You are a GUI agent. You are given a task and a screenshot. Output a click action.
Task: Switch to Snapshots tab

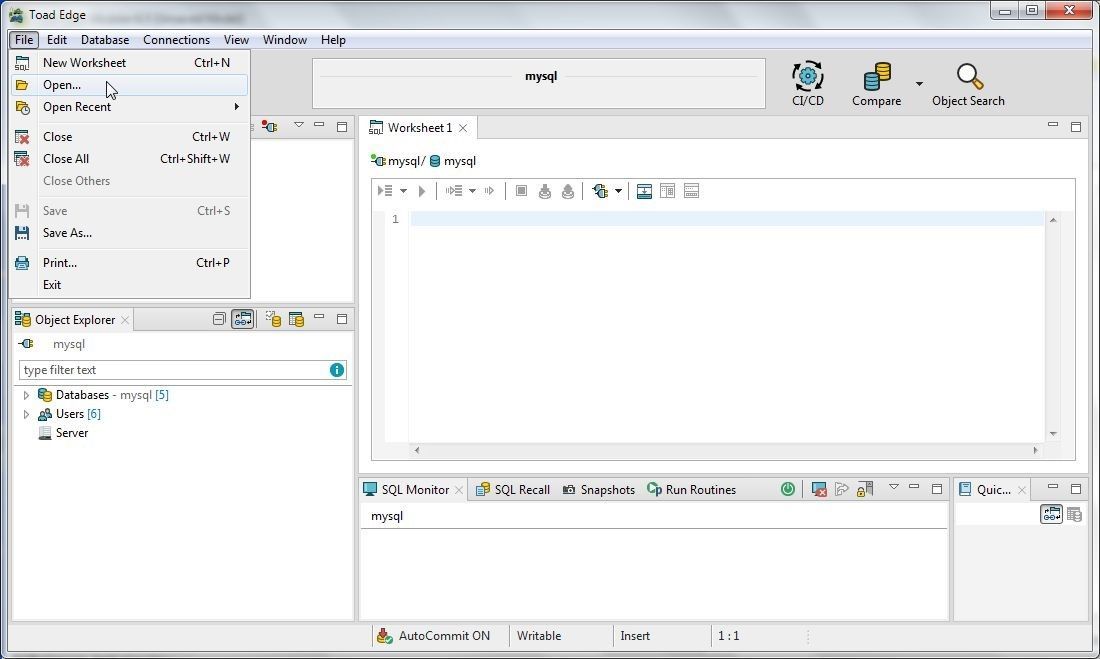click(x=598, y=490)
